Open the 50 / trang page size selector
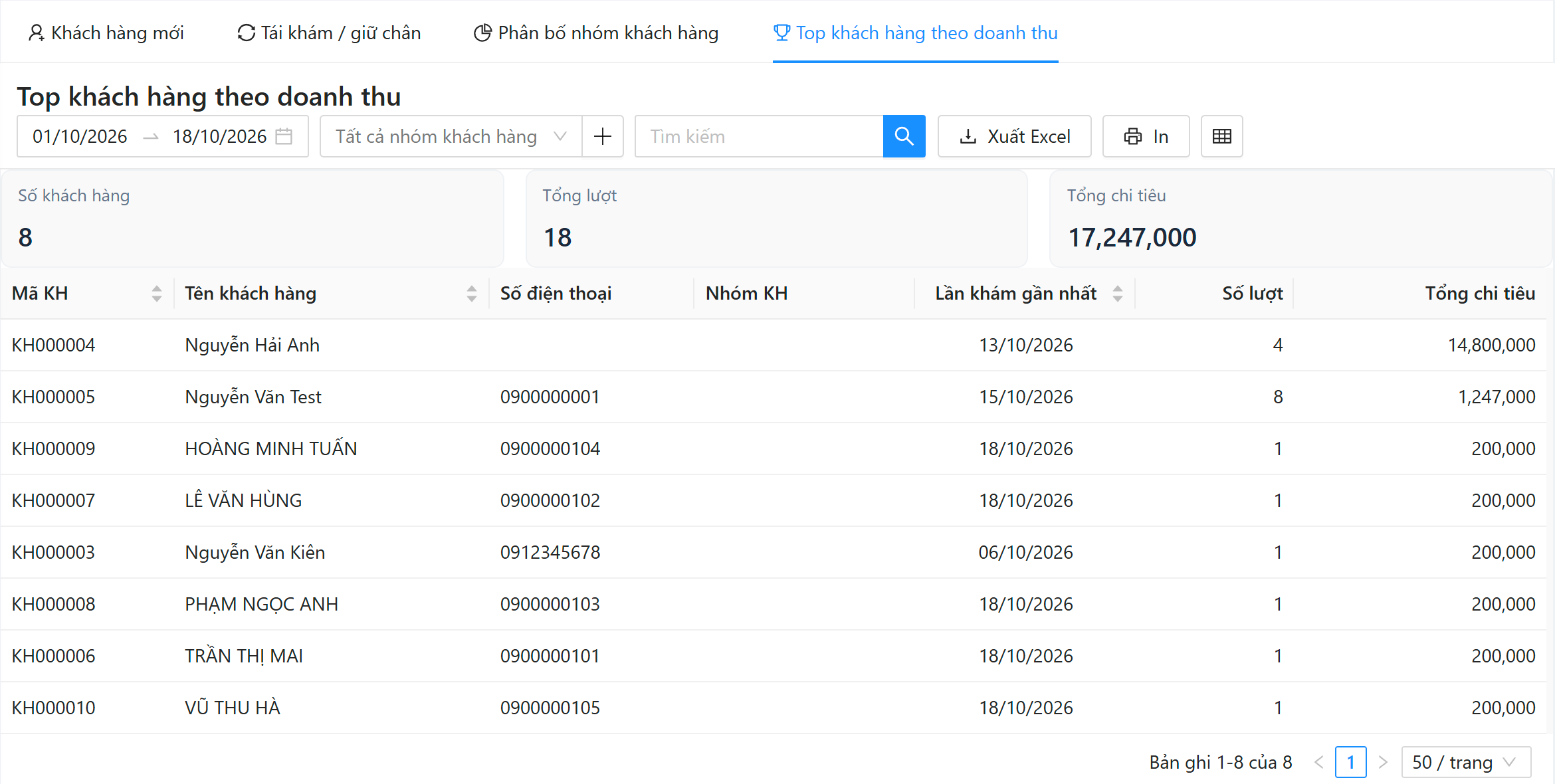 tap(1466, 762)
